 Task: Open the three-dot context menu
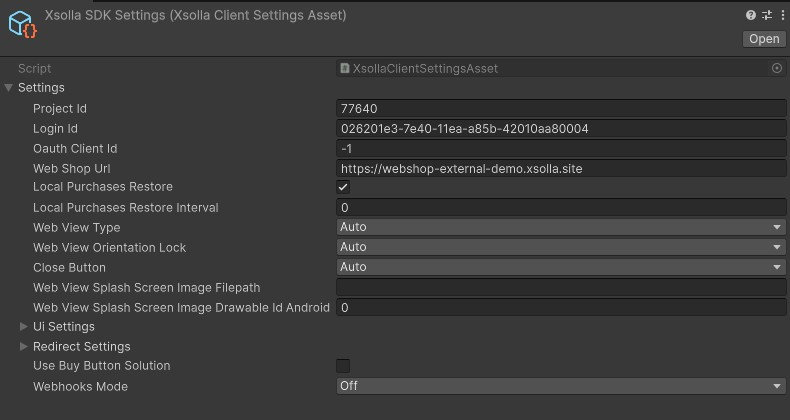coord(780,15)
